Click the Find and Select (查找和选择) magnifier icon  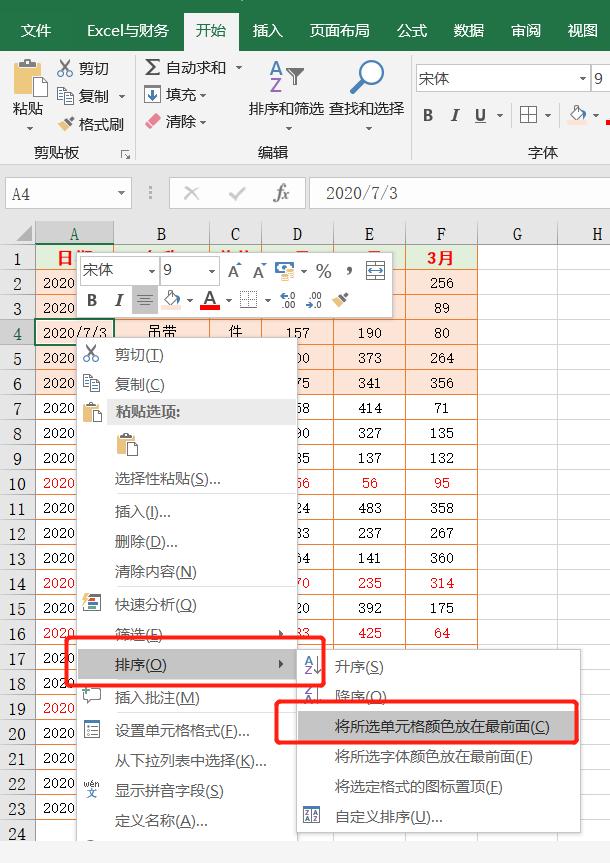(367, 77)
